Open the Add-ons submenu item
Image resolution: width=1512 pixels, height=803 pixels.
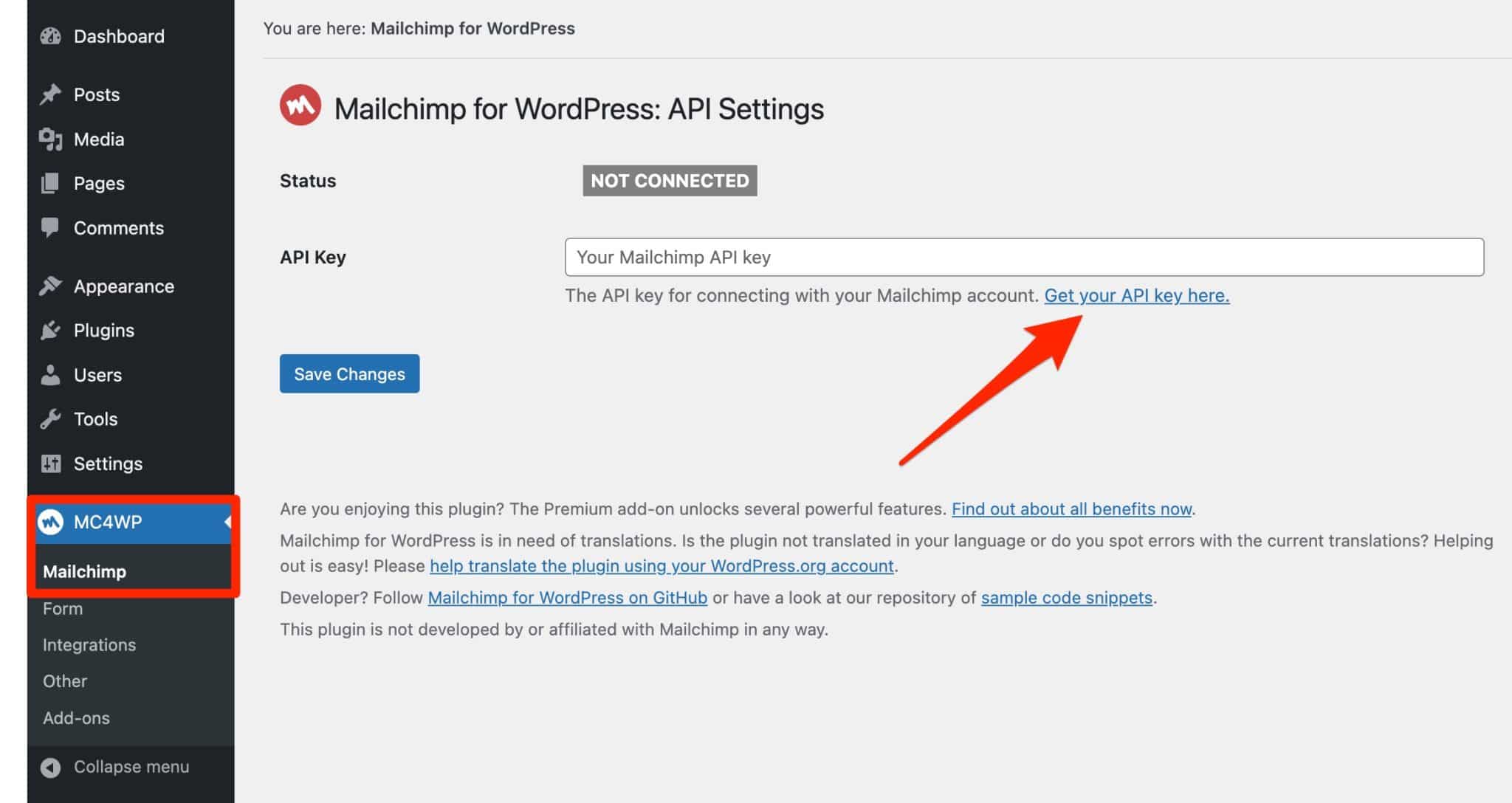[x=76, y=718]
